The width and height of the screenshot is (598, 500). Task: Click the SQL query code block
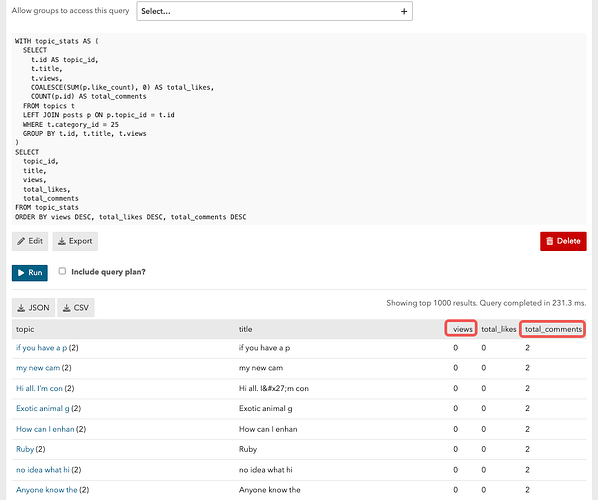click(299, 129)
